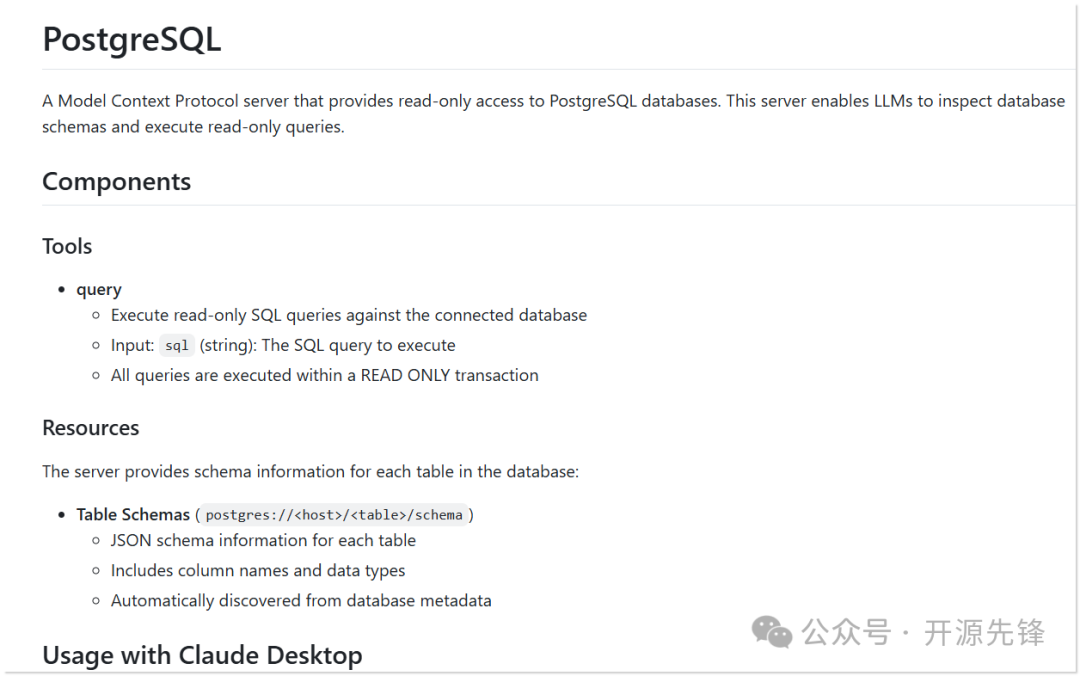Click the 'Input:' label before sql
Screen dimensions: 1080x676
tap(132, 345)
